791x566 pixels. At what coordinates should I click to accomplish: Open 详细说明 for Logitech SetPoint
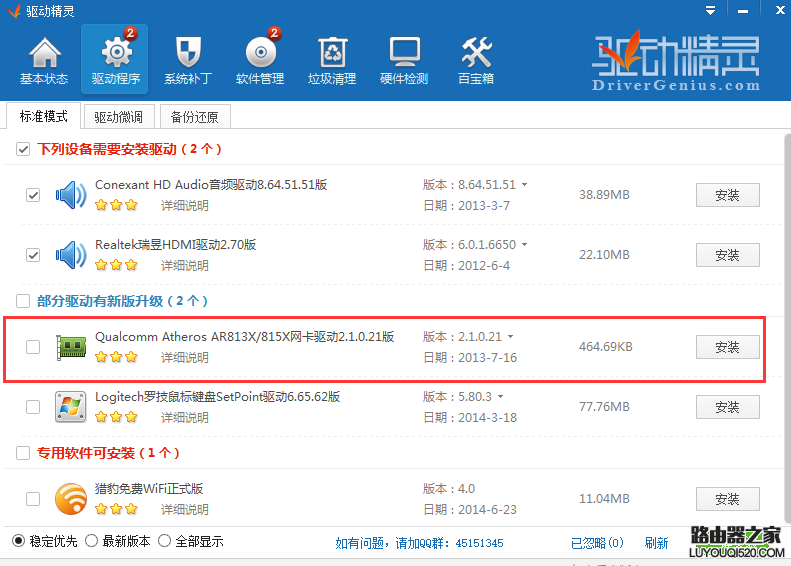coord(185,418)
